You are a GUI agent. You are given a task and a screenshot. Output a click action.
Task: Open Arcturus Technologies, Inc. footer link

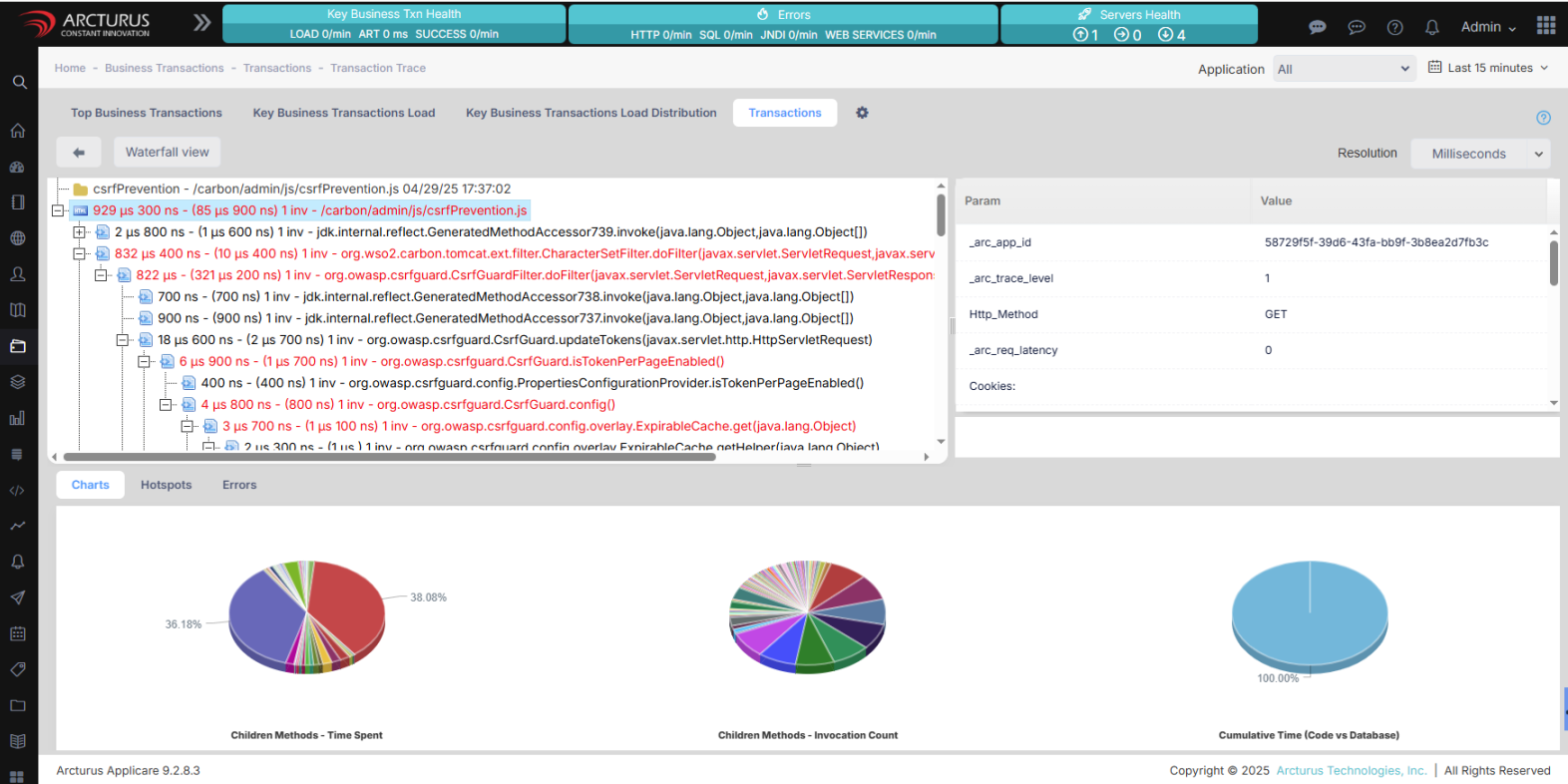click(1352, 770)
